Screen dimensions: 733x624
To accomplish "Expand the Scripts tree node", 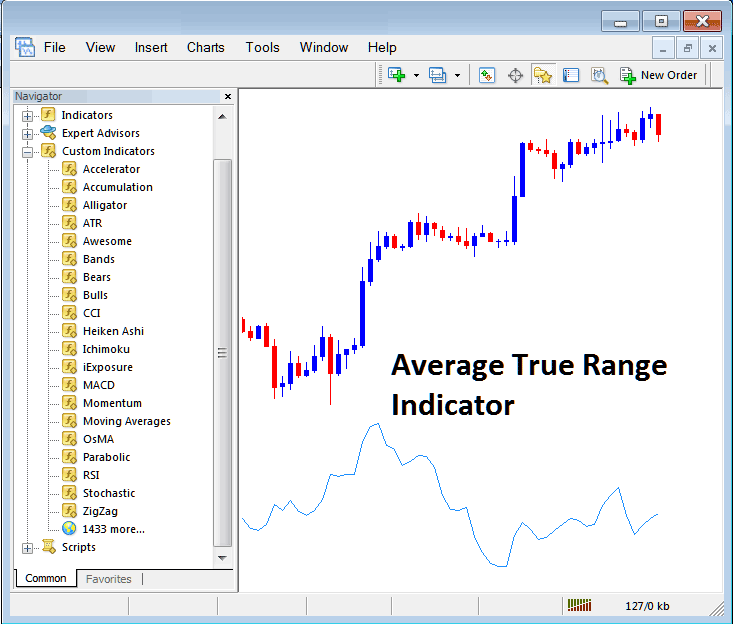I will tap(27, 548).
